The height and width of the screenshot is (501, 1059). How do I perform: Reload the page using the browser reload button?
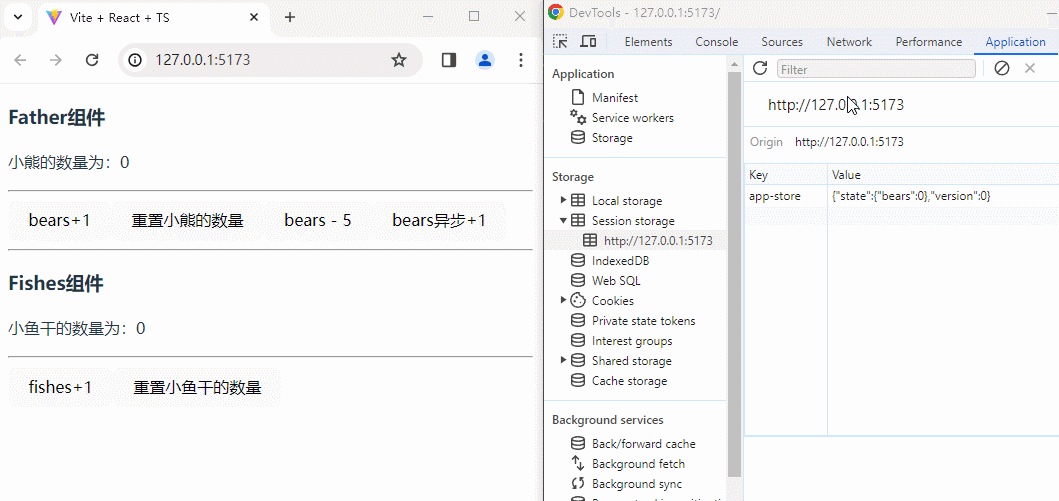coord(92,60)
